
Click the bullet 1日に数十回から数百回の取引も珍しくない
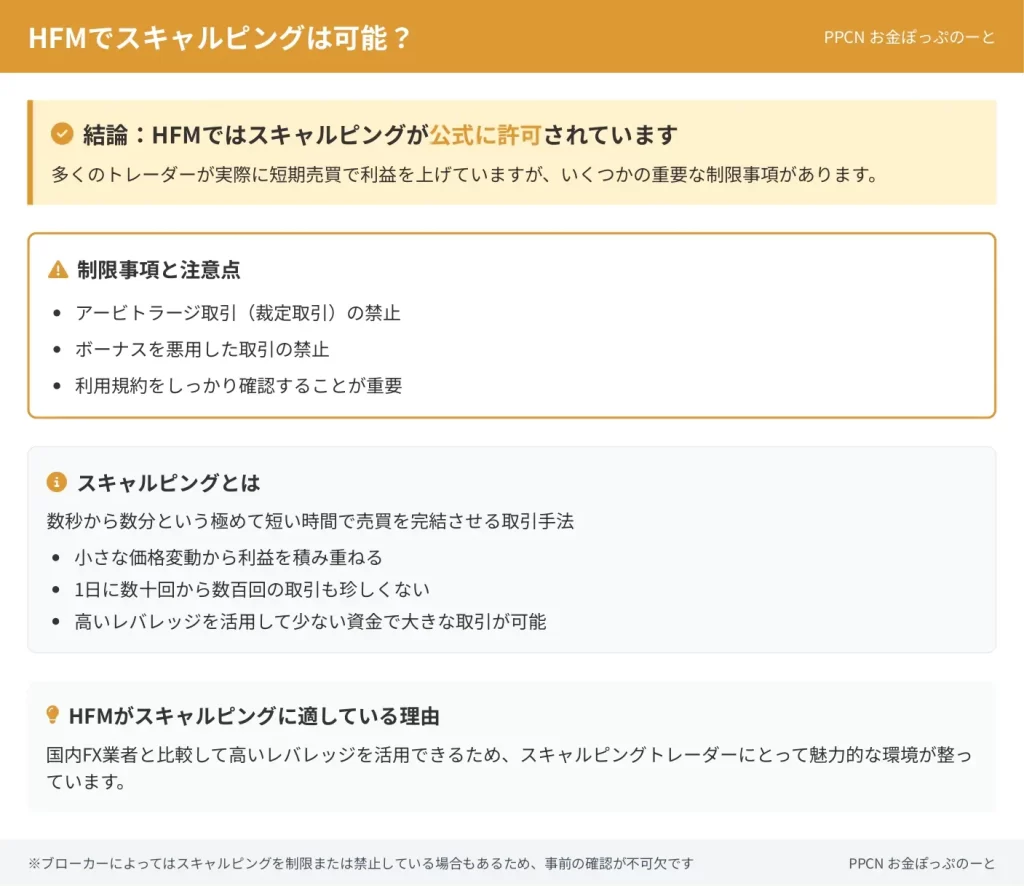point(252,589)
